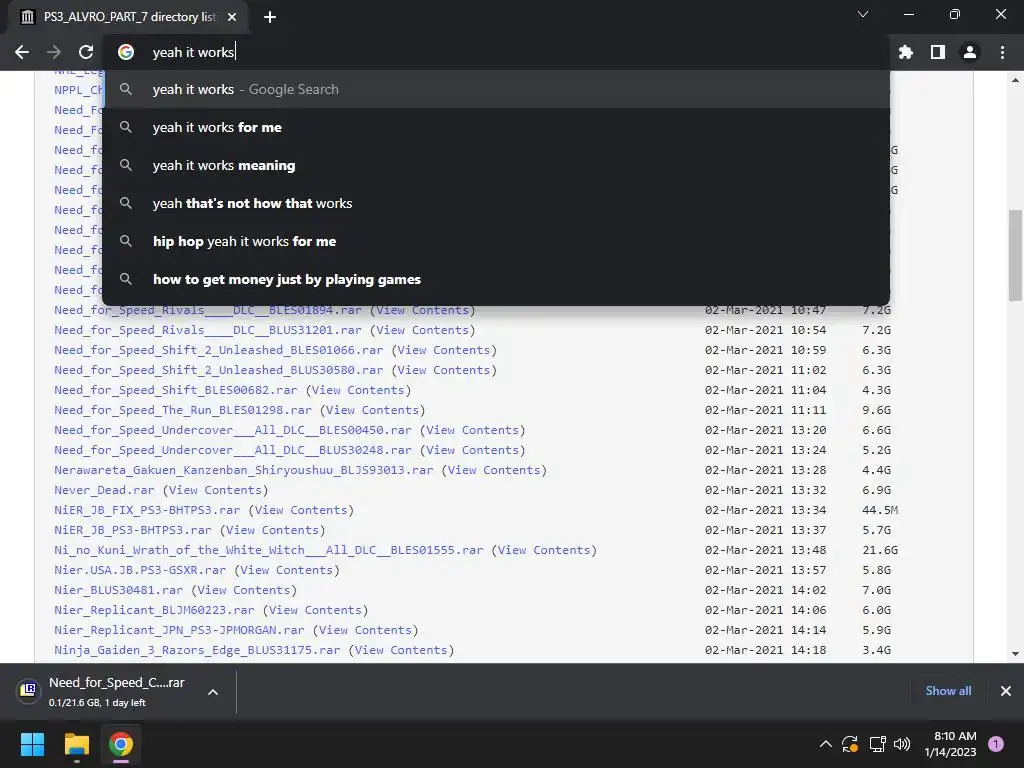Open the Chrome profile avatar icon
The width and height of the screenshot is (1024, 768).
pyautogui.click(x=970, y=52)
